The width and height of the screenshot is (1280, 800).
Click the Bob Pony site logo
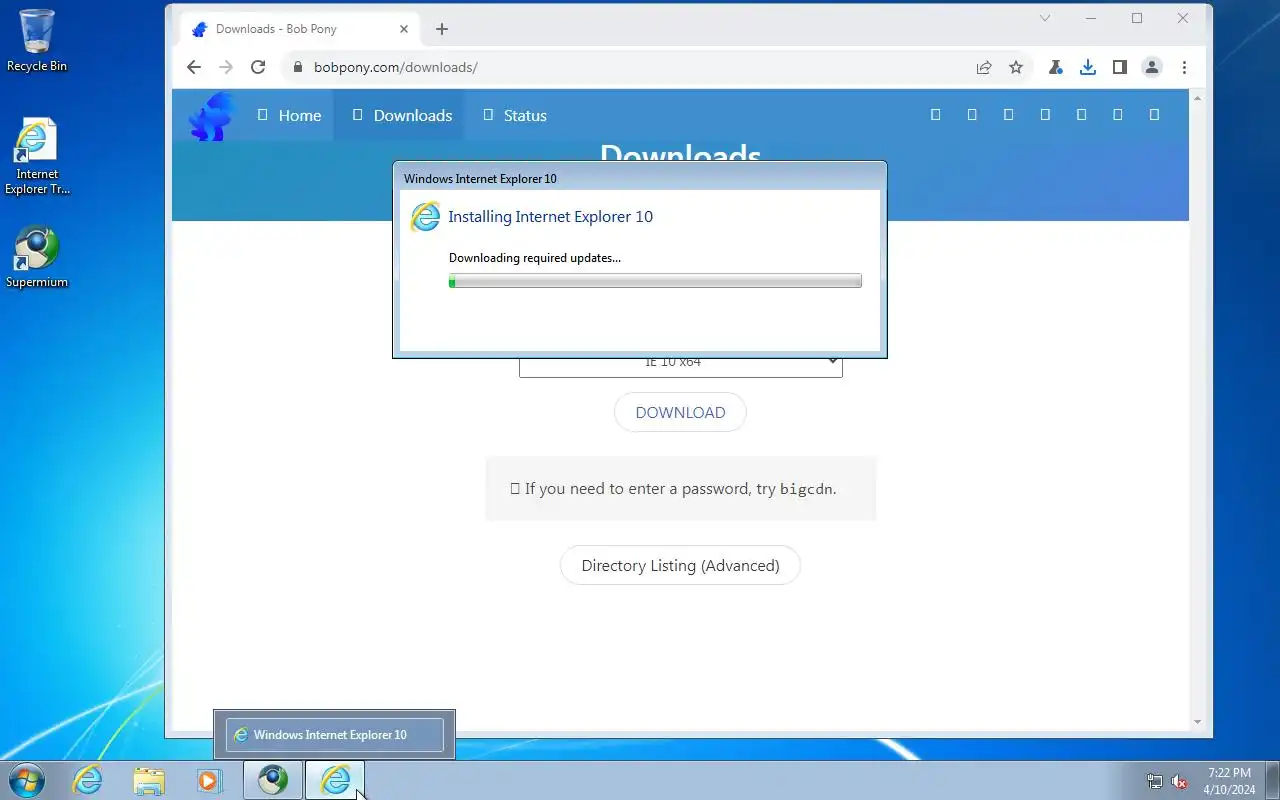coord(212,116)
